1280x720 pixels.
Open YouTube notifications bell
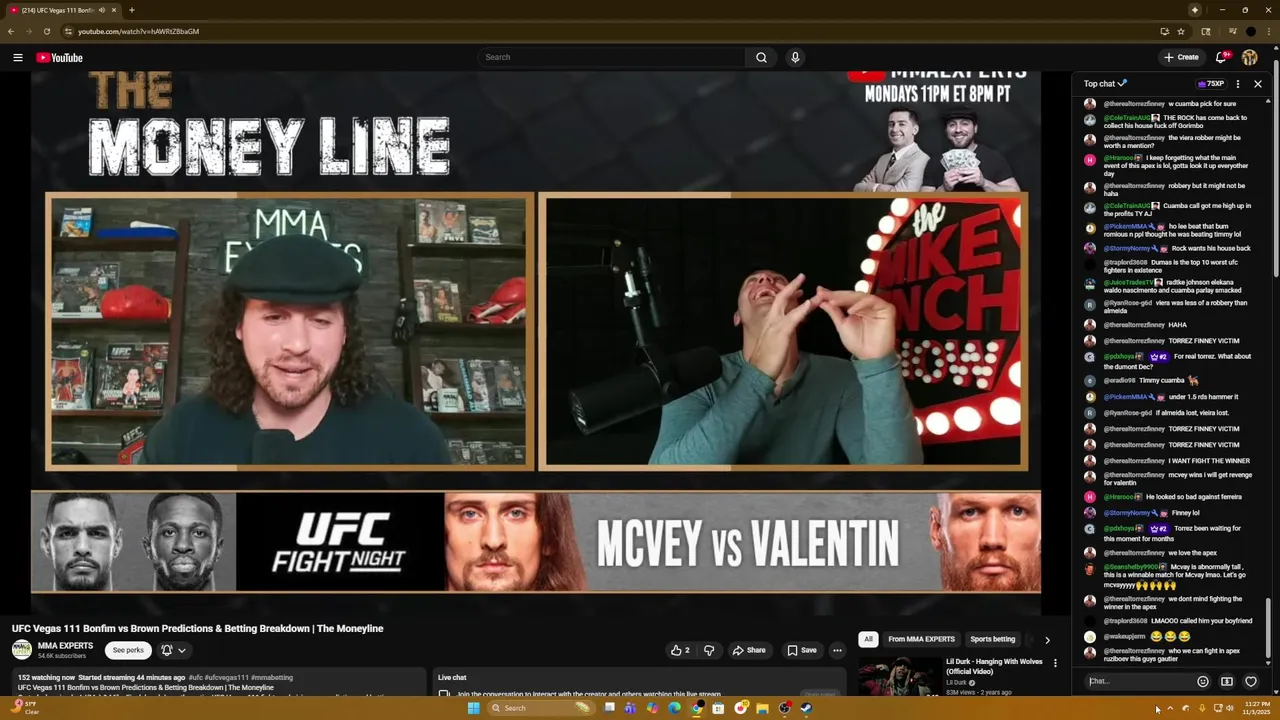(1221, 57)
